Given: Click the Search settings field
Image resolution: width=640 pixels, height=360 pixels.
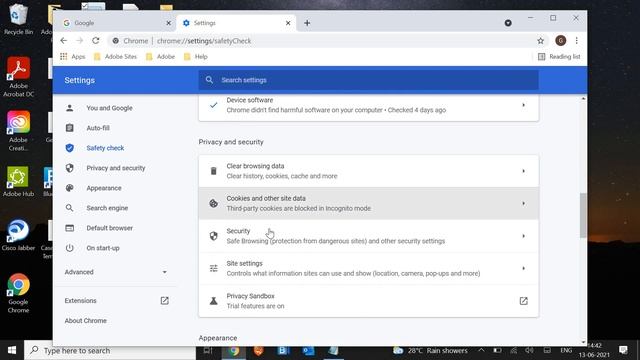Looking at the screenshot, I should click(x=368, y=80).
